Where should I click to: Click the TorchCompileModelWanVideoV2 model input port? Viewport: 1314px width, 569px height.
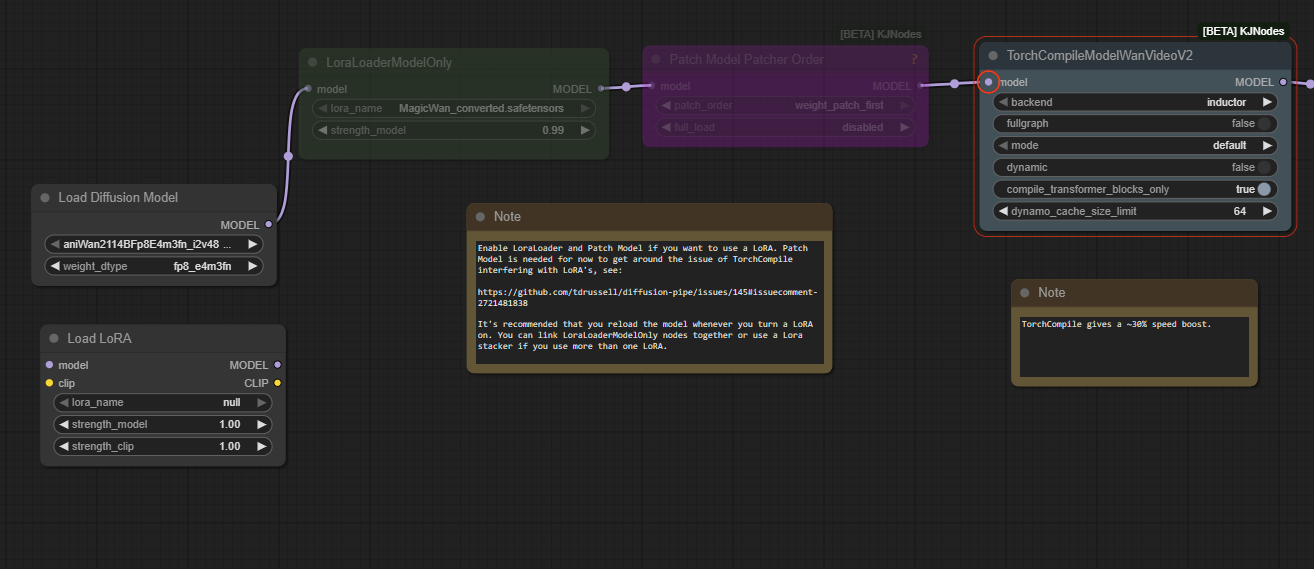click(x=989, y=82)
